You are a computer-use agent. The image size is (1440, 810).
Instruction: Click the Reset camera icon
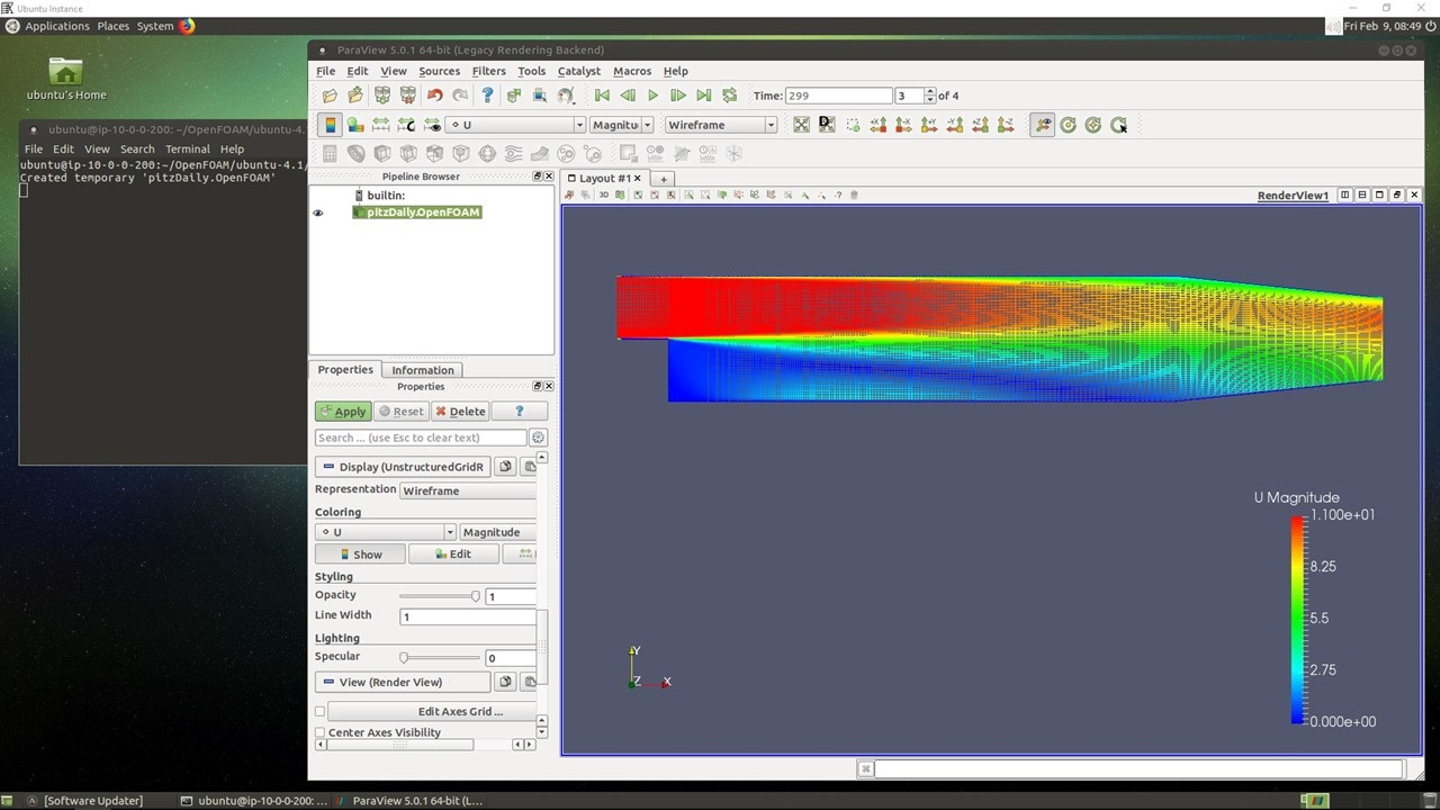801,125
